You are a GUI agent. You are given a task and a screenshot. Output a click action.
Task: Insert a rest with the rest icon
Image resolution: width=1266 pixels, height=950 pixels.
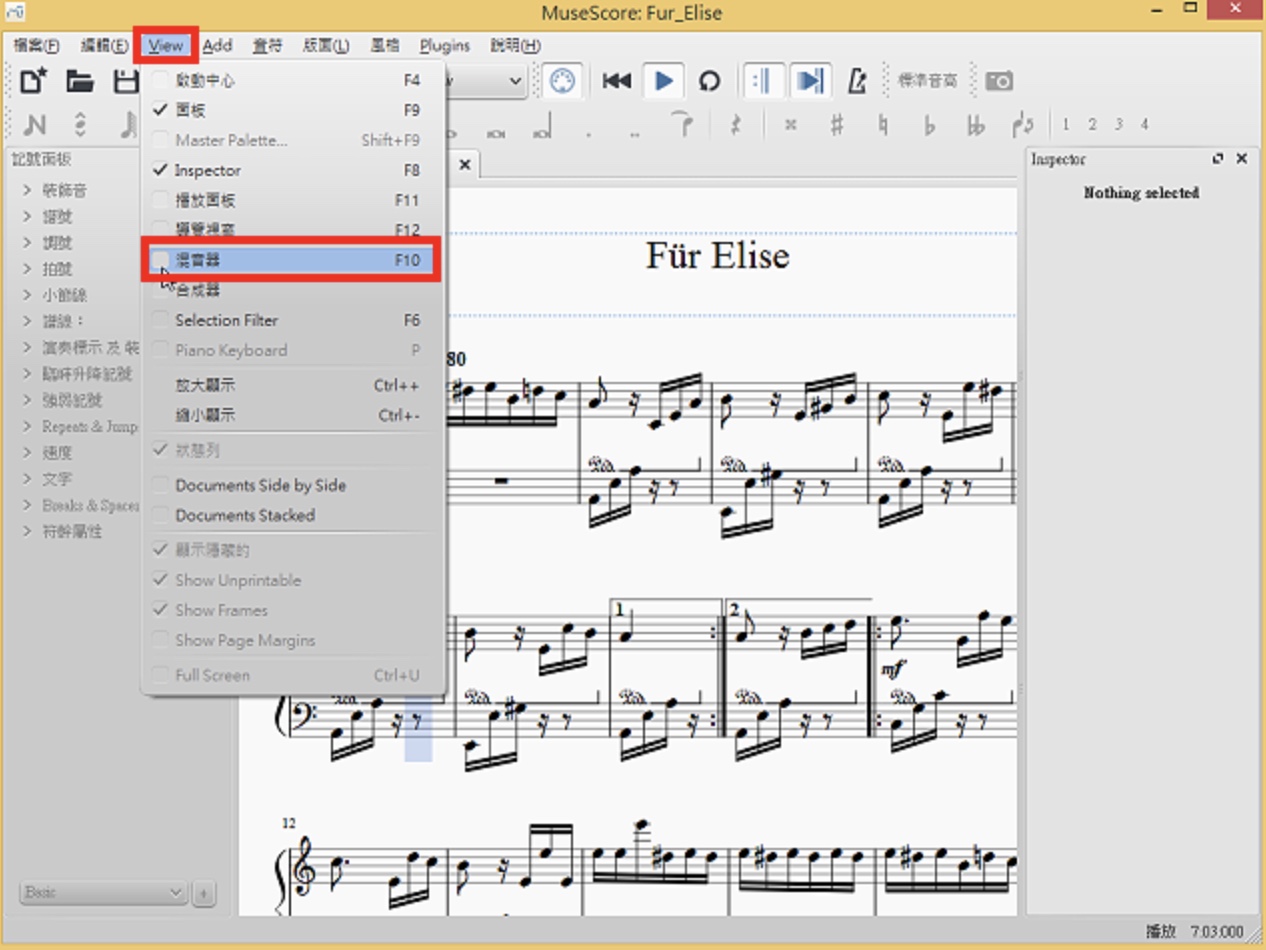736,125
